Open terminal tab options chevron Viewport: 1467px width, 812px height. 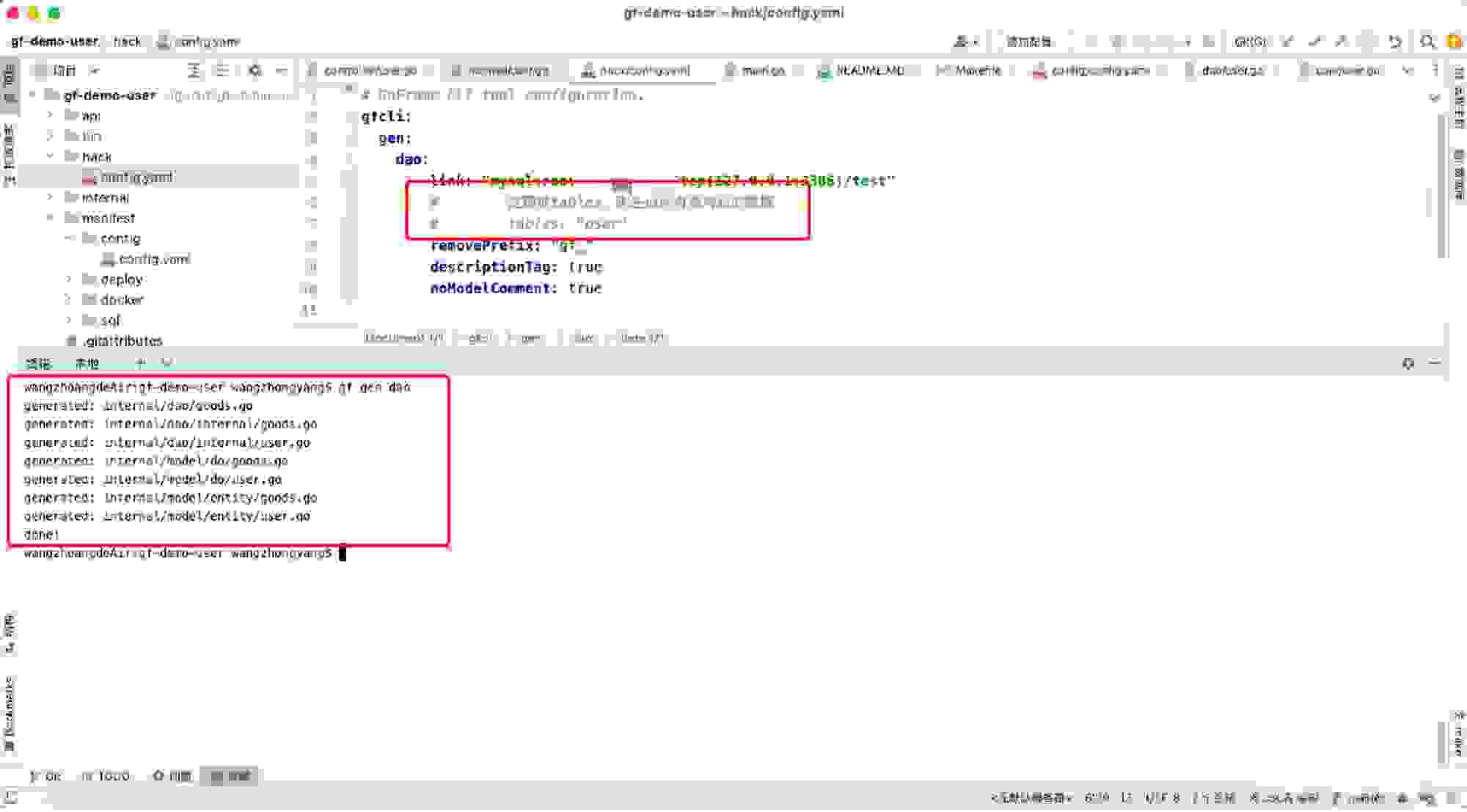[x=167, y=363]
